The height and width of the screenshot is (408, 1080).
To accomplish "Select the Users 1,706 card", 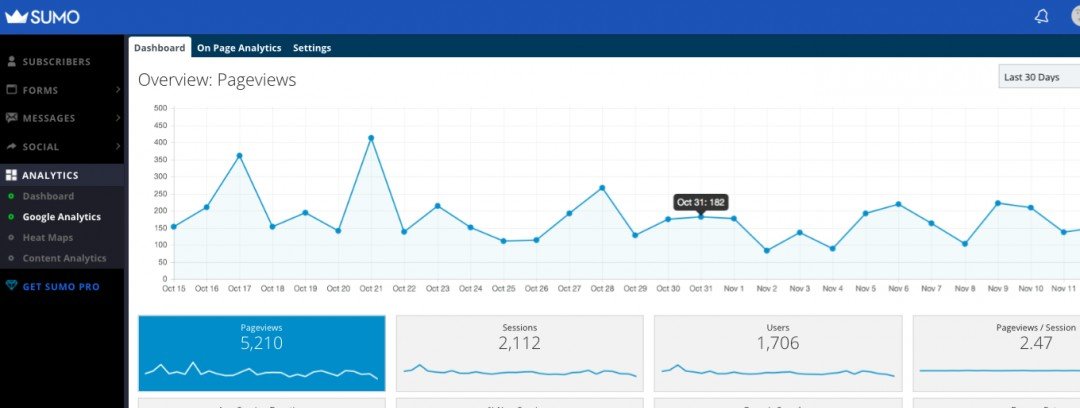I will click(778, 354).
